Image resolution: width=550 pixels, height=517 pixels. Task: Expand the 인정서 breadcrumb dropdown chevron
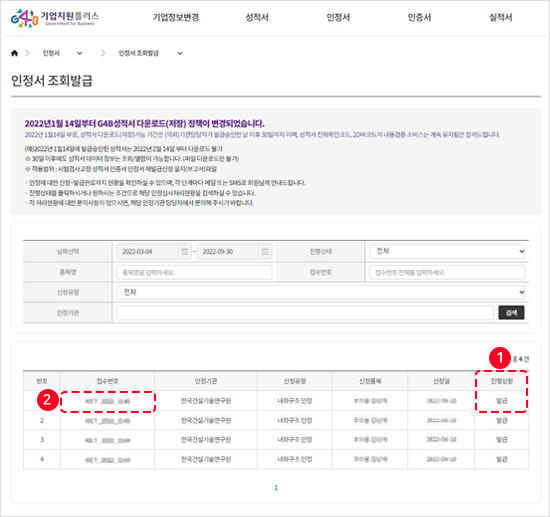pyautogui.click(x=80, y=53)
